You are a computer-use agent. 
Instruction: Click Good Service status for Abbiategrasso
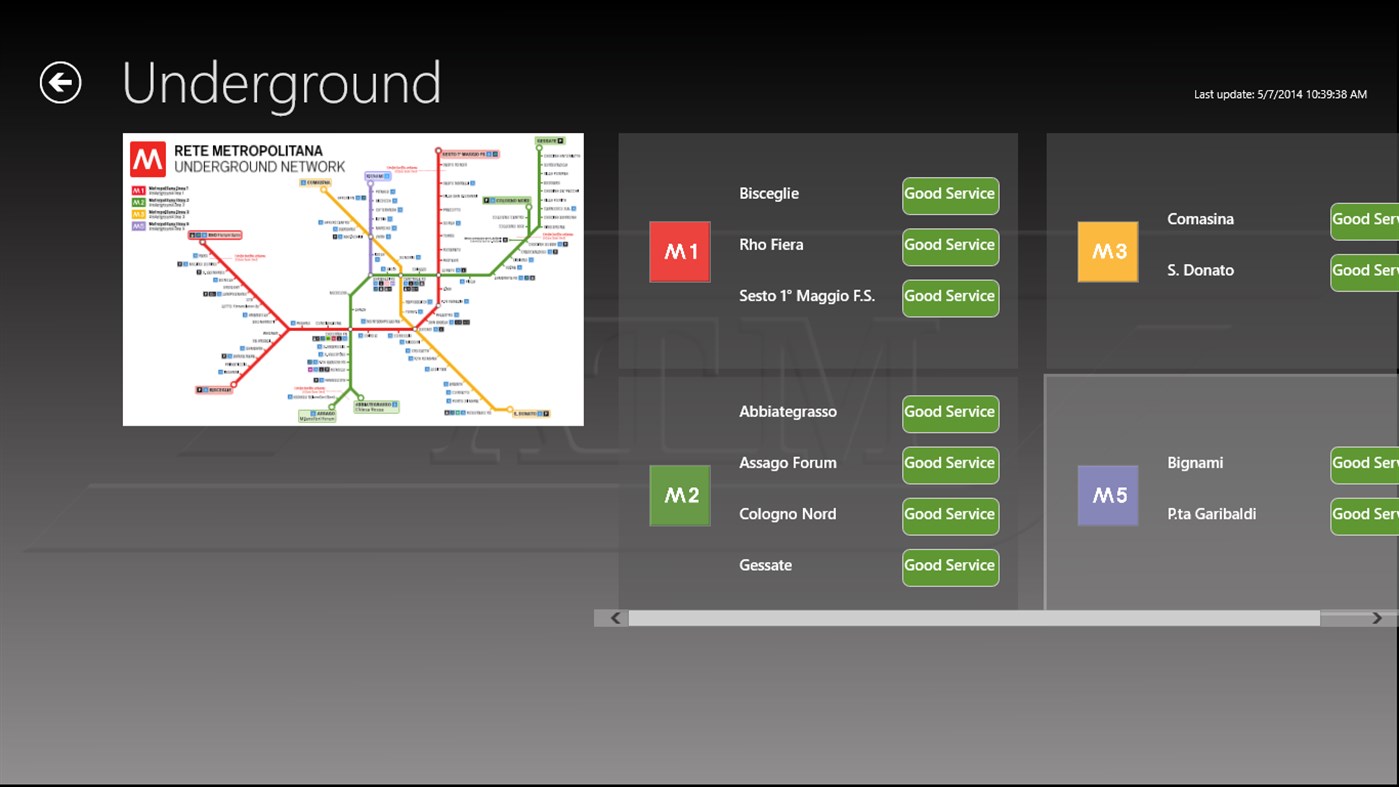950,413
